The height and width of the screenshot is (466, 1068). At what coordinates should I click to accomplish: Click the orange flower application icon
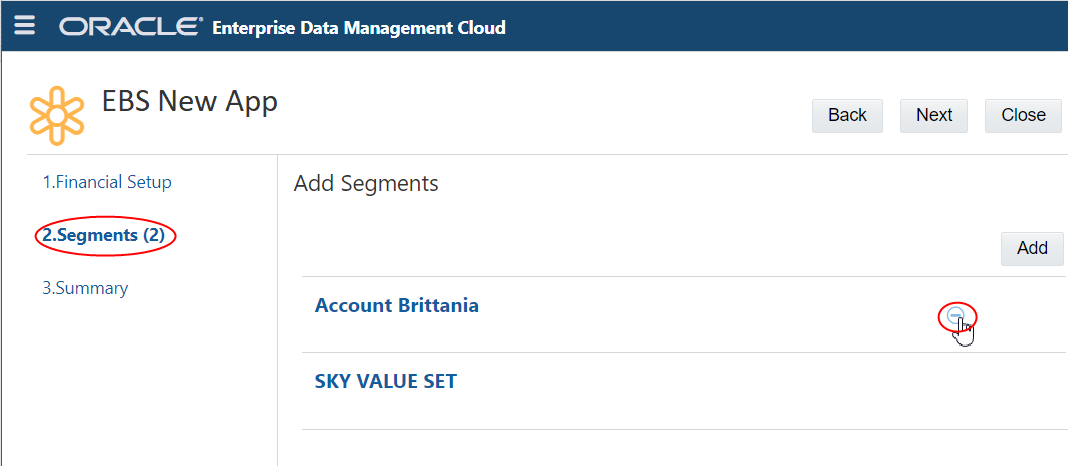pyautogui.click(x=57, y=116)
